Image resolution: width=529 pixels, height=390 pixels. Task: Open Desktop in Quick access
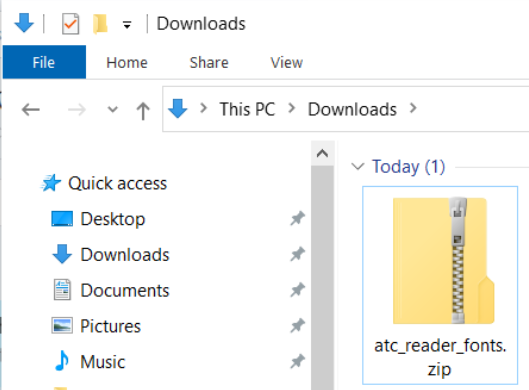pyautogui.click(x=113, y=219)
